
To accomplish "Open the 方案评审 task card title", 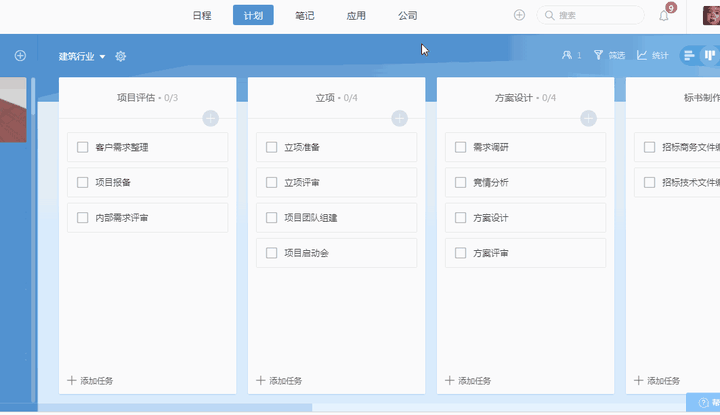I will (491, 253).
